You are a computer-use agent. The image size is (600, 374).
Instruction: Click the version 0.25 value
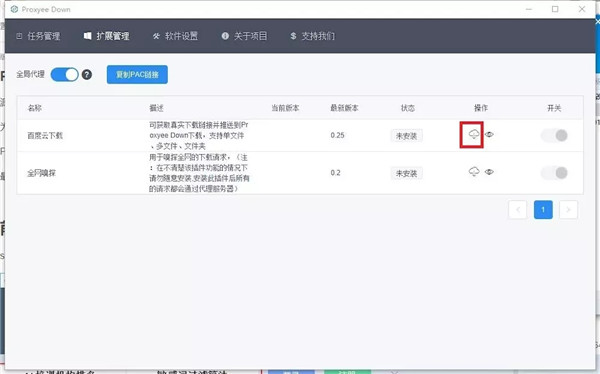pyautogui.click(x=338, y=135)
